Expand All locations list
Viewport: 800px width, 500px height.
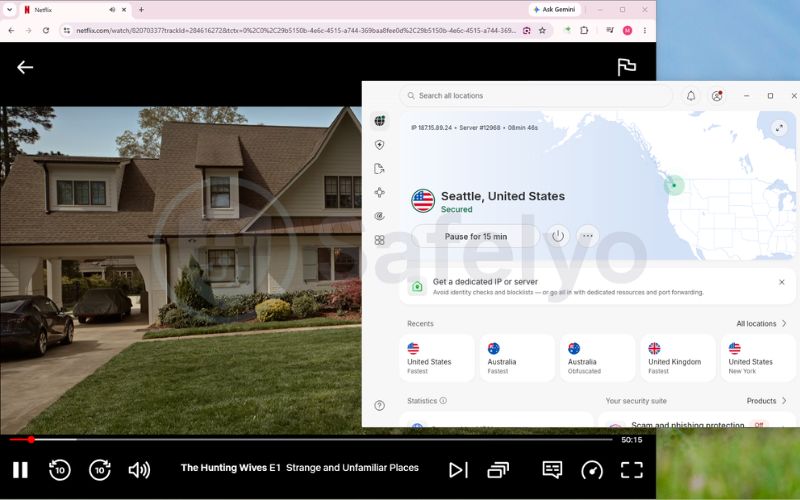[x=761, y=323]
